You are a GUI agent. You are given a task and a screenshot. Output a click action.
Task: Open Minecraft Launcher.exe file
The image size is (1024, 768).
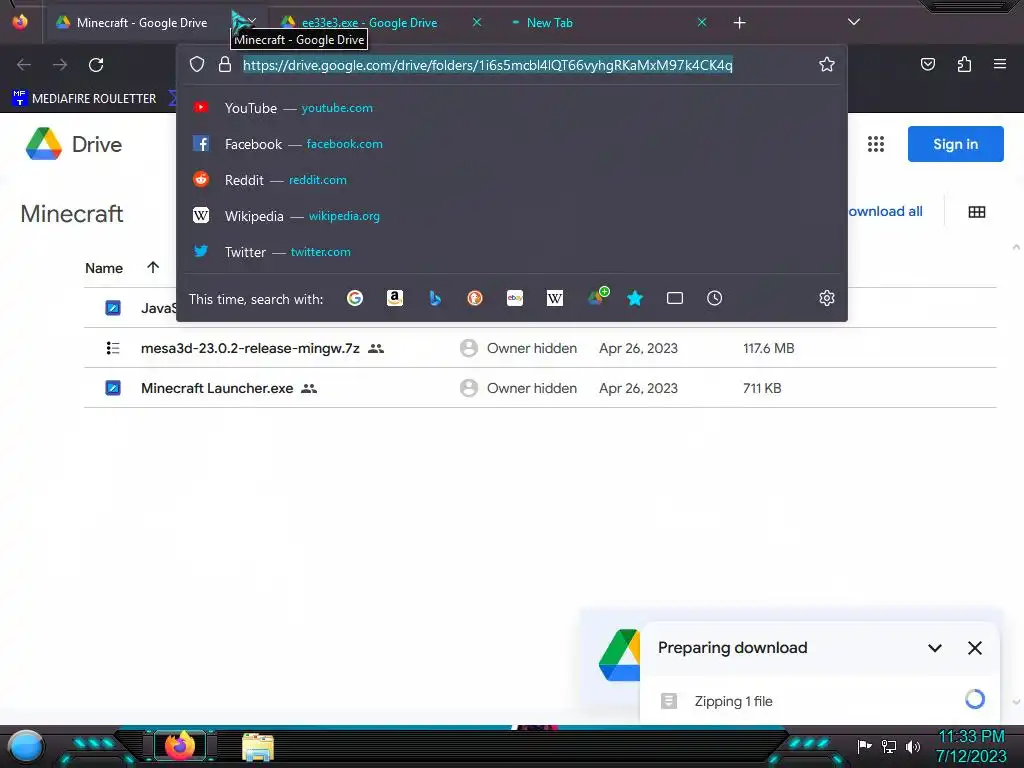pyautogui.click(x=217, y=388)
